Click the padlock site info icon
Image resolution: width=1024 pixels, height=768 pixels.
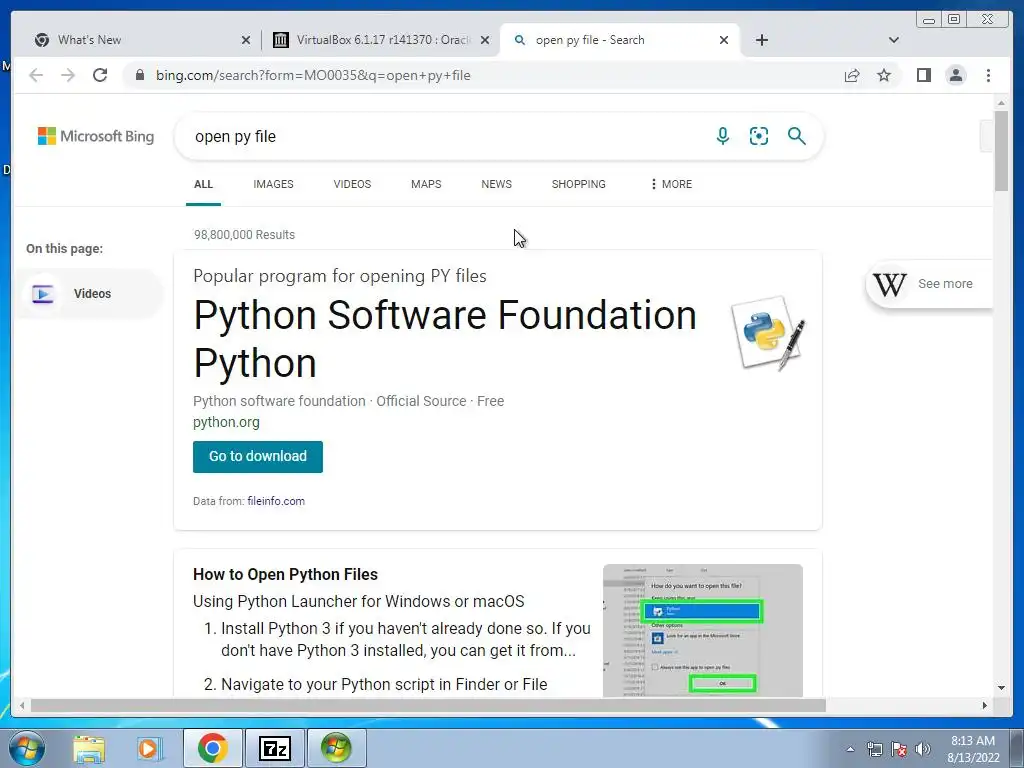click(x=139, y=75)
